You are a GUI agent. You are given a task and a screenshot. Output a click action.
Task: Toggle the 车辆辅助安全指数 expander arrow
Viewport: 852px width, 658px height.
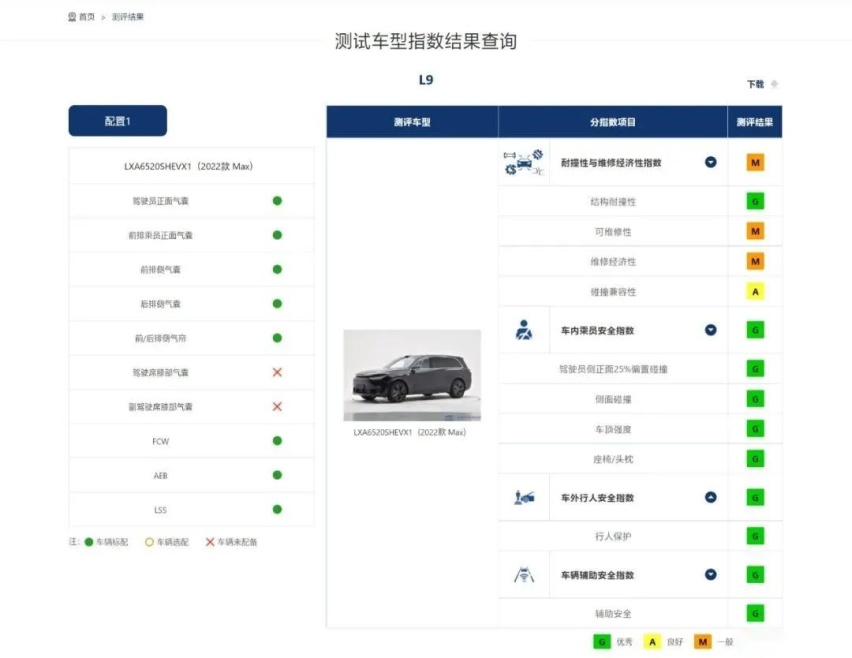[x=710, y=574]
